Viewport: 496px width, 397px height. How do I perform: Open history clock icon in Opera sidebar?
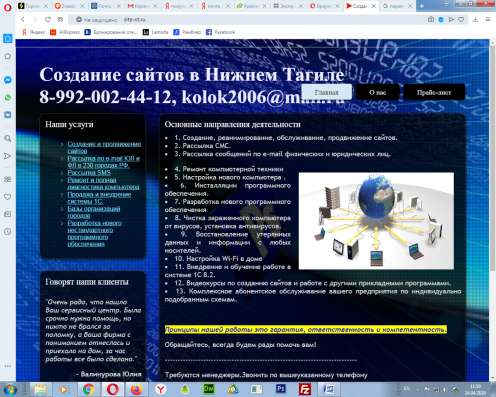[8, 231]
